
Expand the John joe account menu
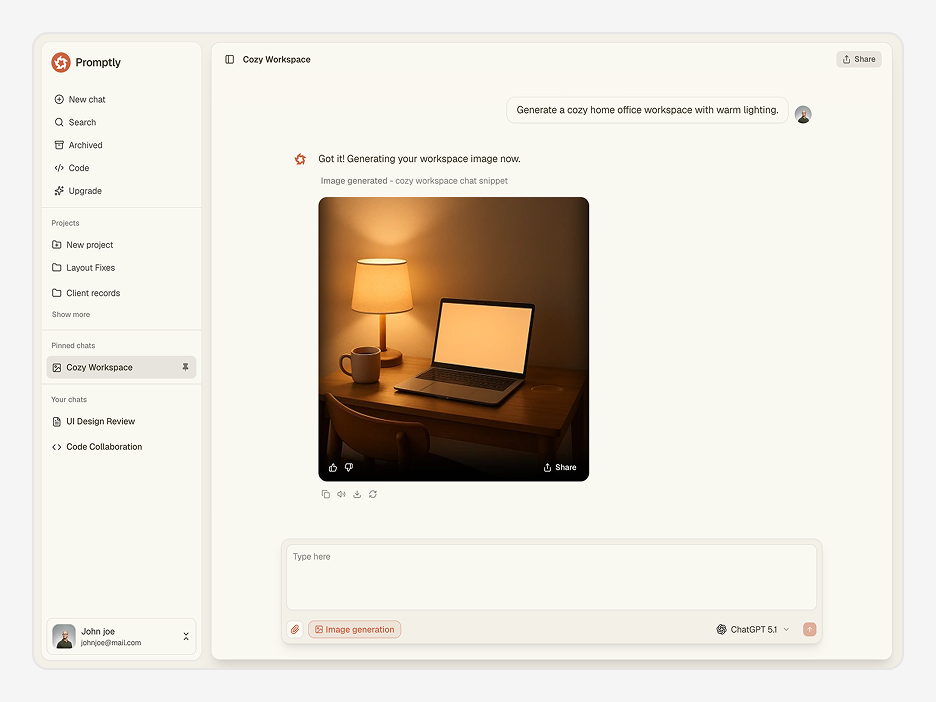click(x=186, y=636)
